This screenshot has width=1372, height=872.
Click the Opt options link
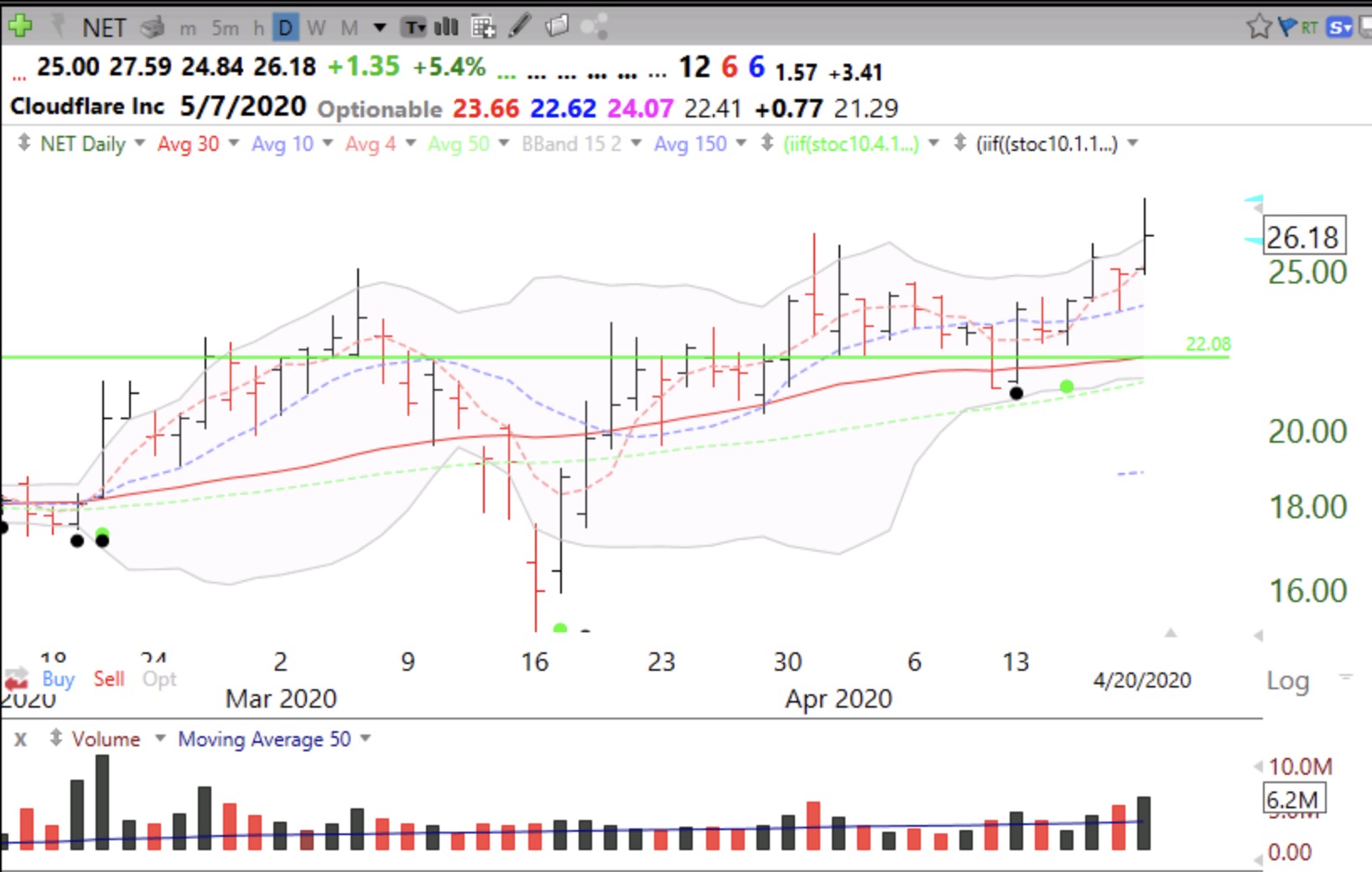(x=159, y=679)
